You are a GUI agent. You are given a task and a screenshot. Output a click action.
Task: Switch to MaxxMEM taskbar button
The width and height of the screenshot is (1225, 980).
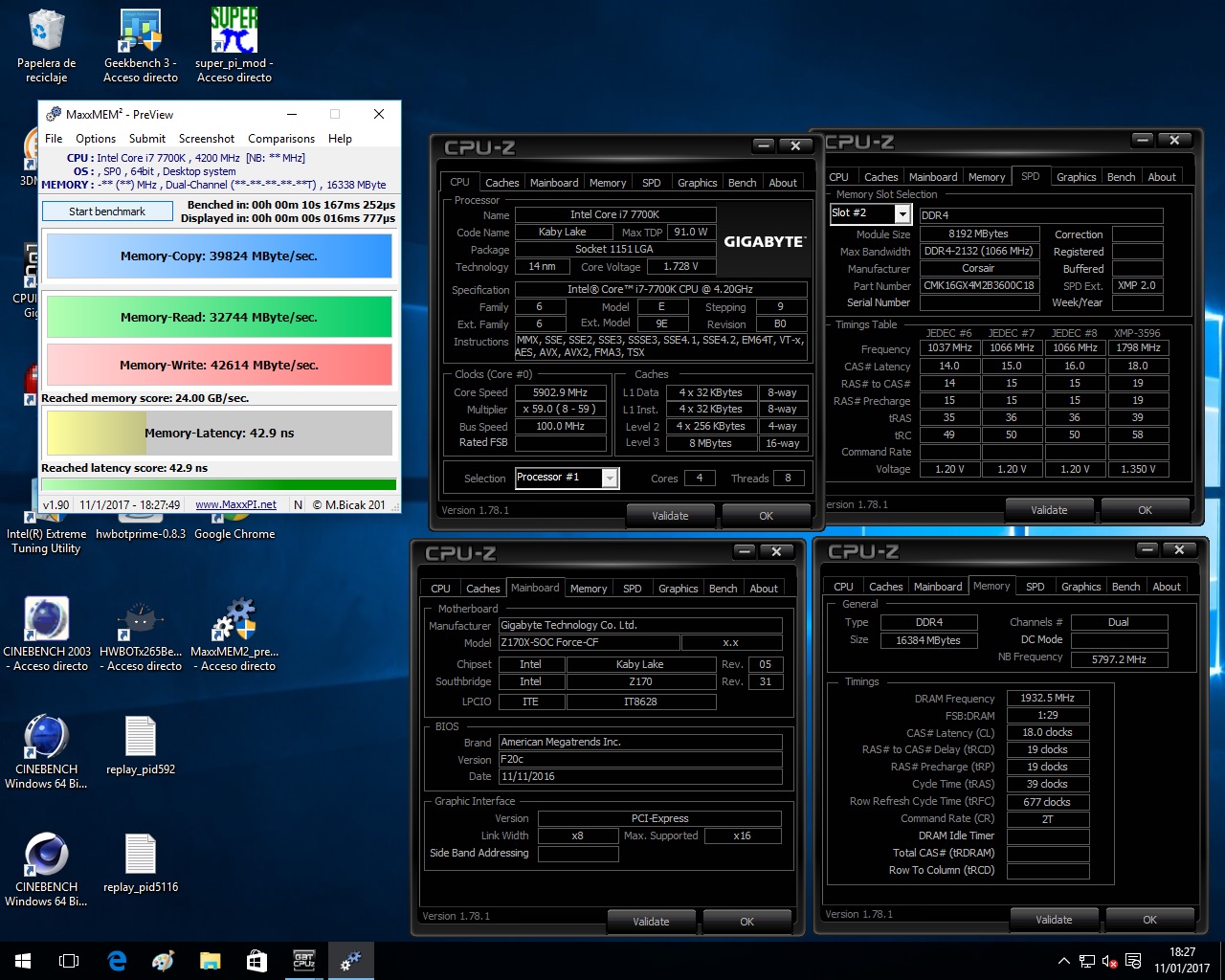(x=350, y=961)
